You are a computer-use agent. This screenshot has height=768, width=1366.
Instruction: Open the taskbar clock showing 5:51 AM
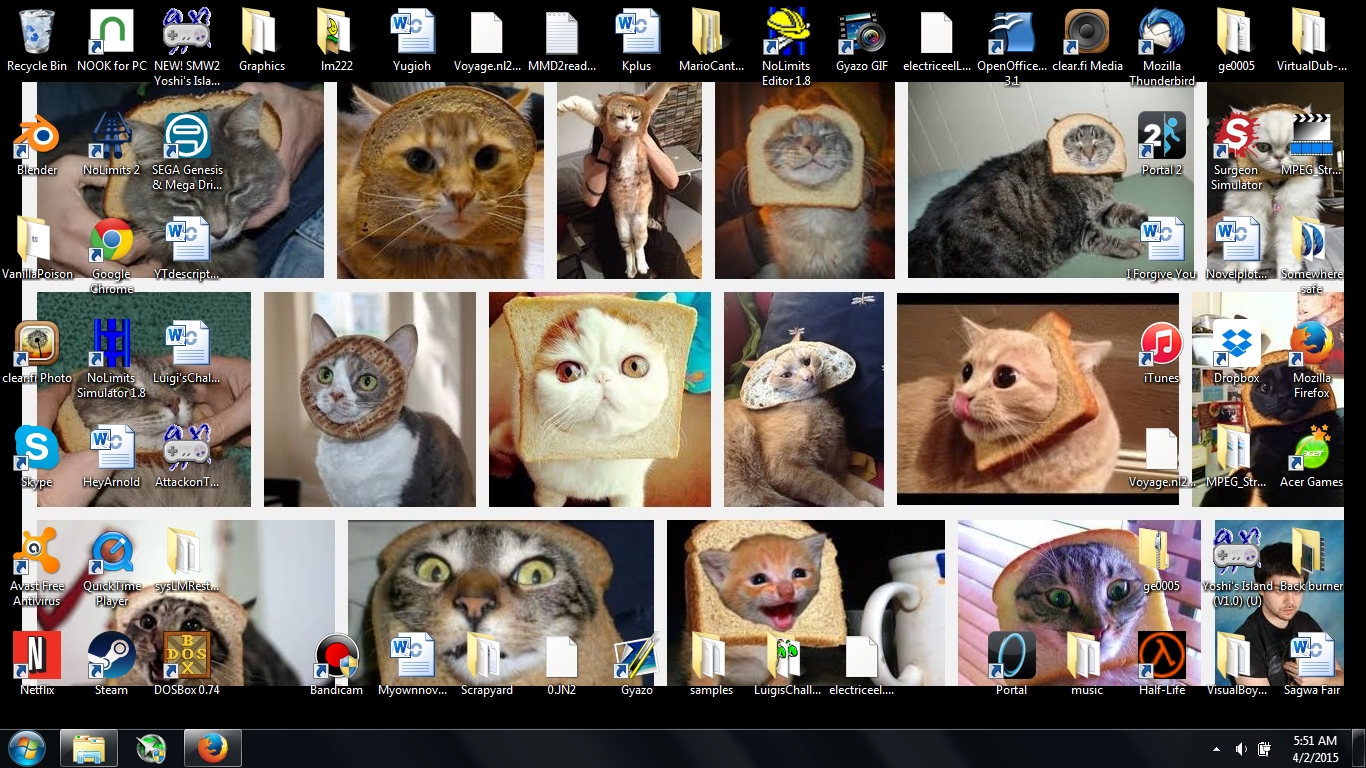pyautogui.click(x=1315, y=748)
